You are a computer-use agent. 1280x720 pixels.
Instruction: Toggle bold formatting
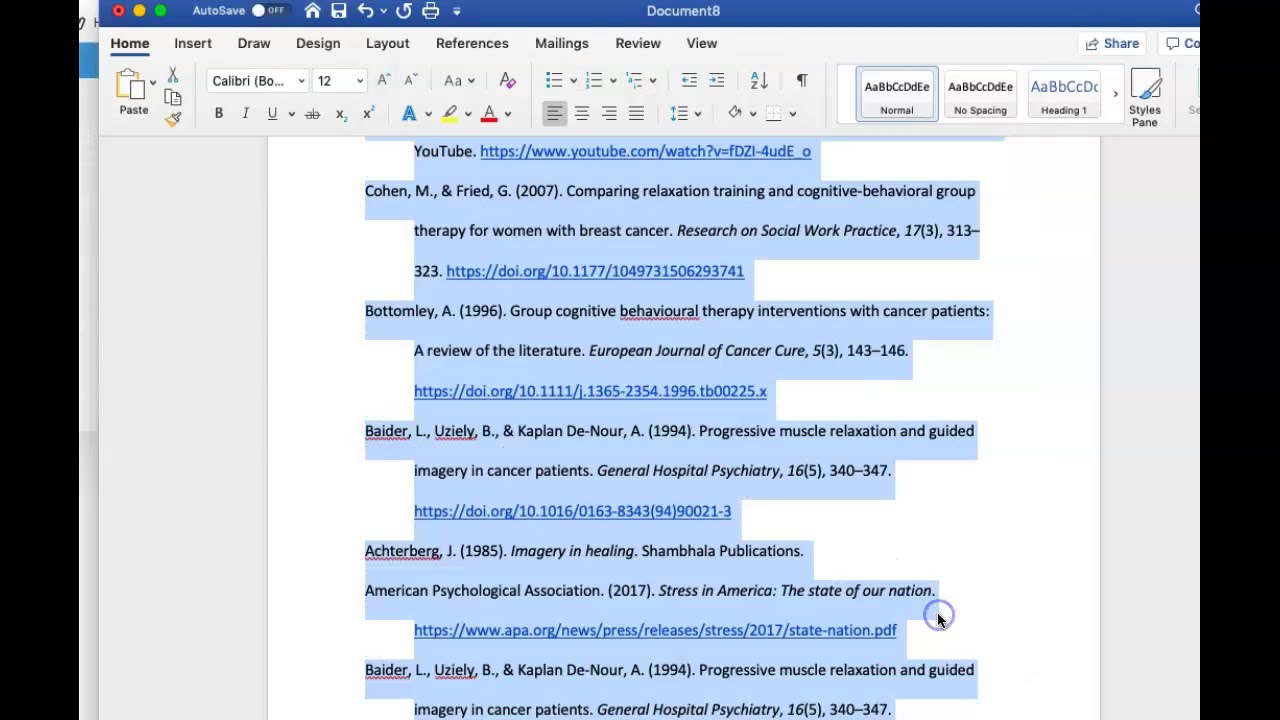point(219,114)
